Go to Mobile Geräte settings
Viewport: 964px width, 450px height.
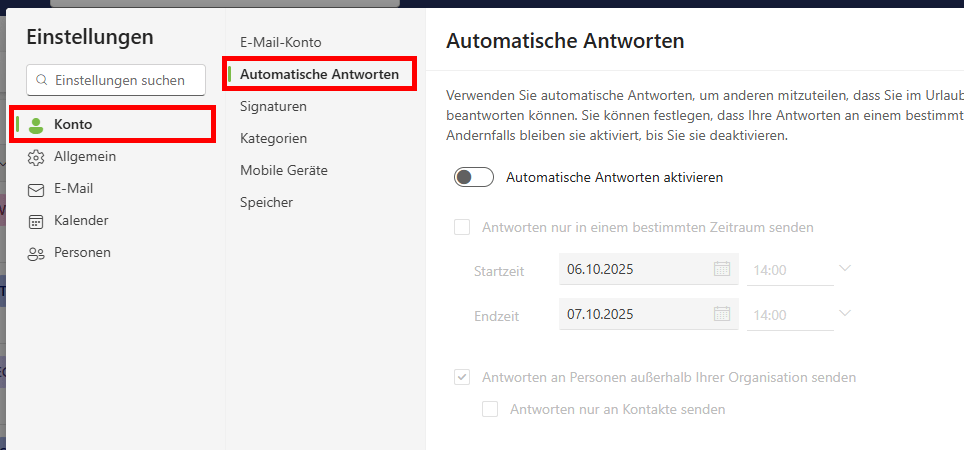pyautogui.click(x=284, y=170)
